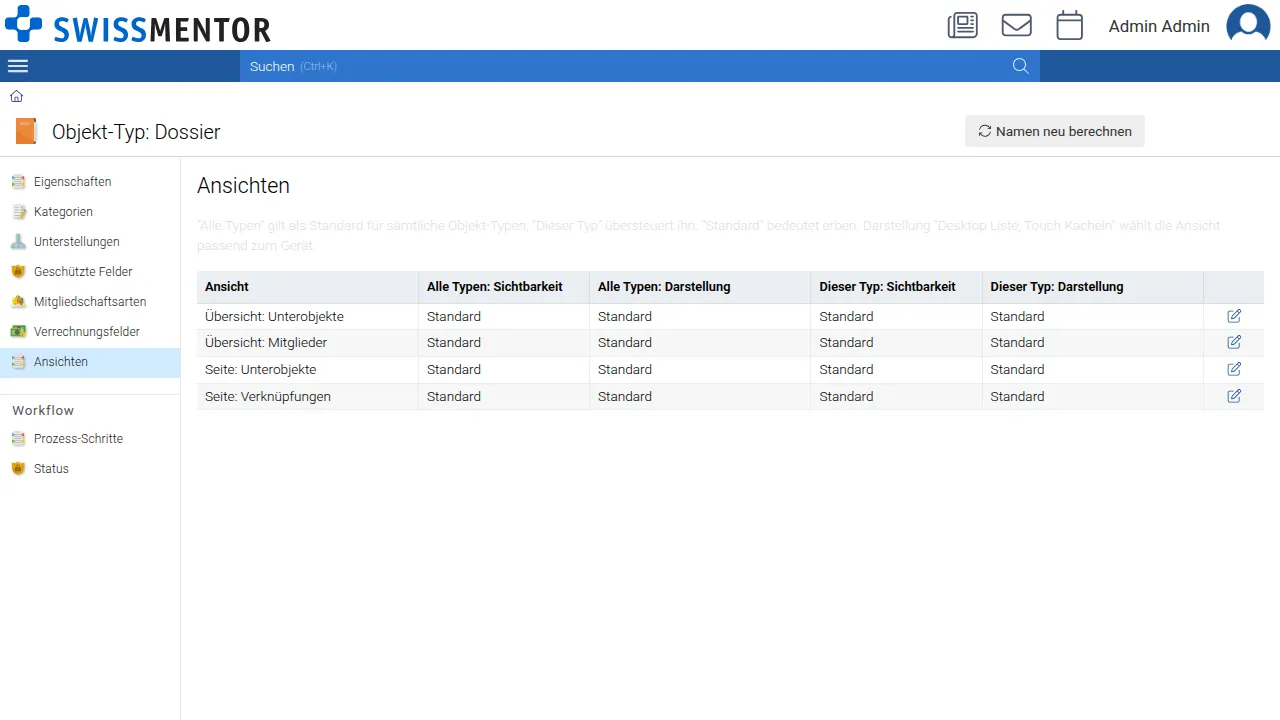This screenshot has height=720, width=1280.
Task: Open Unterstellungen in the sidebar
Action: [x=90, y=242]
